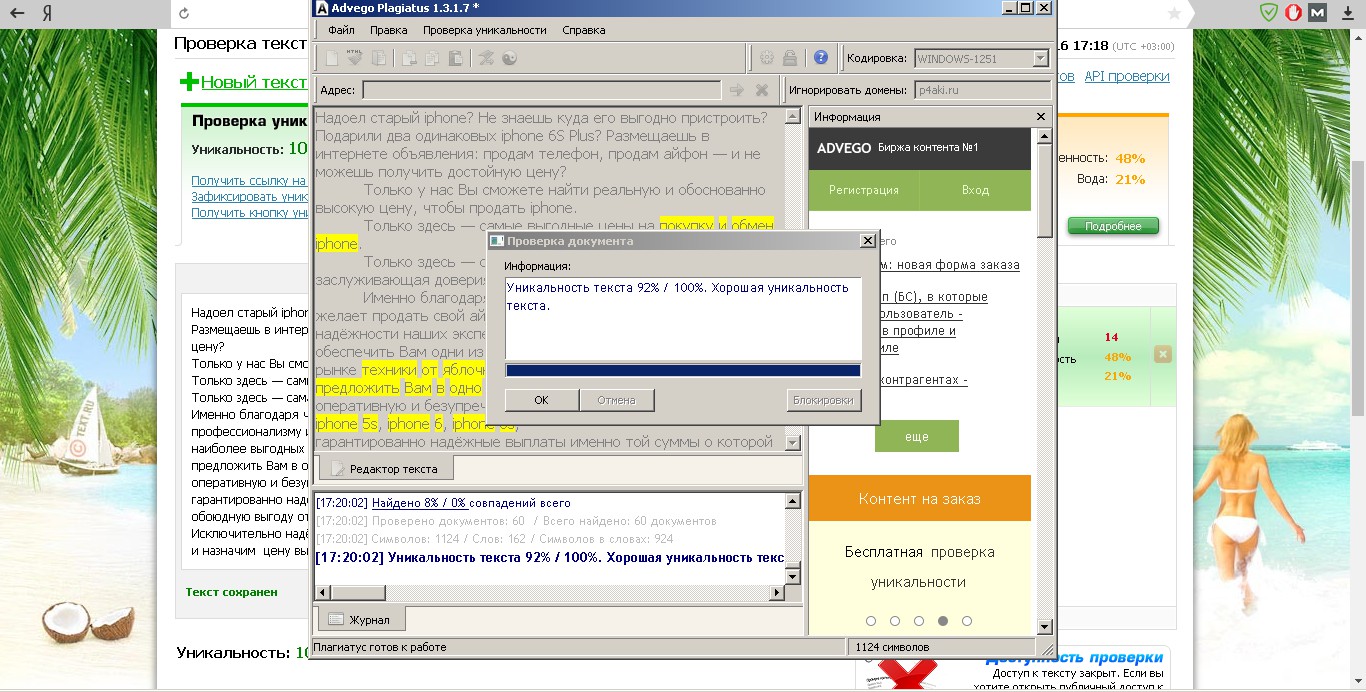Click the Регистрация button in Advego panel
1366x692 pixels.
864,190
